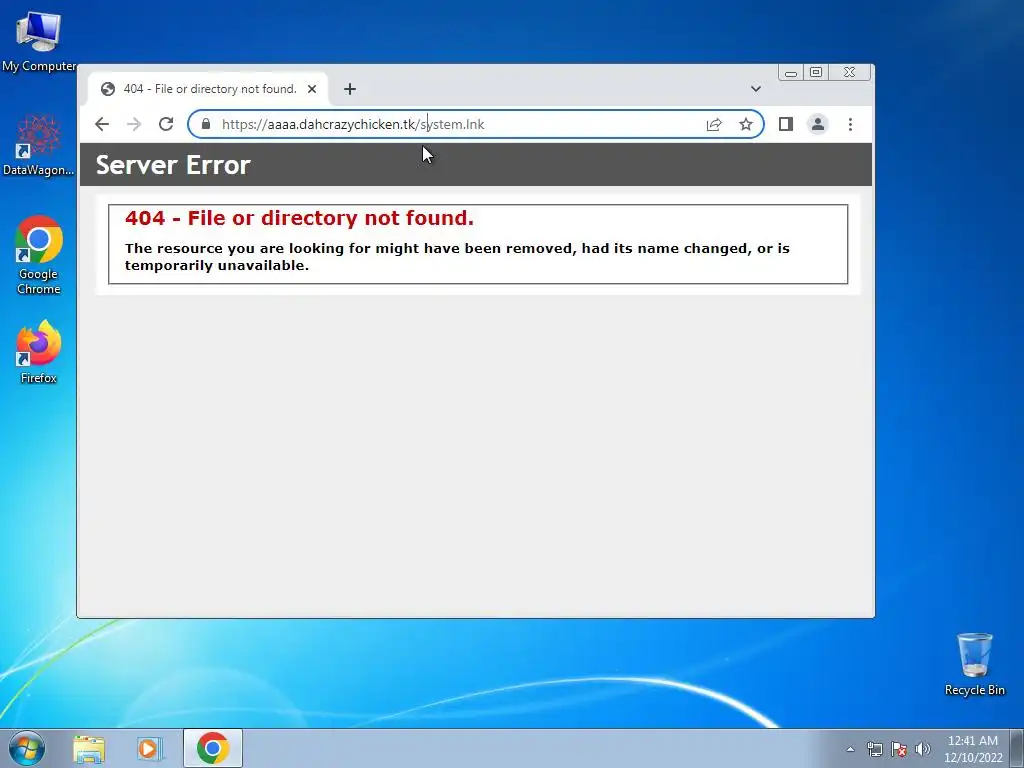Click the Show desktop strip

point(1017,748)
